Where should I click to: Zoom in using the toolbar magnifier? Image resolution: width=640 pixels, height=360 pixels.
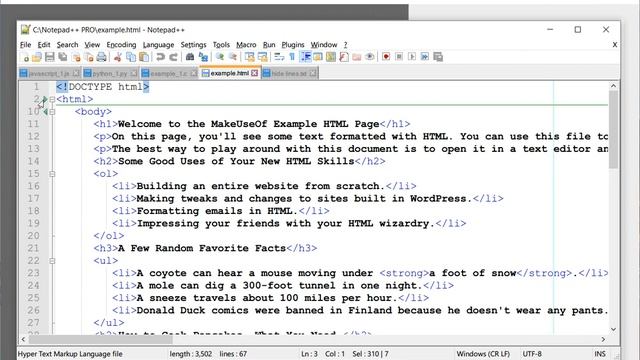coord(220,57)
